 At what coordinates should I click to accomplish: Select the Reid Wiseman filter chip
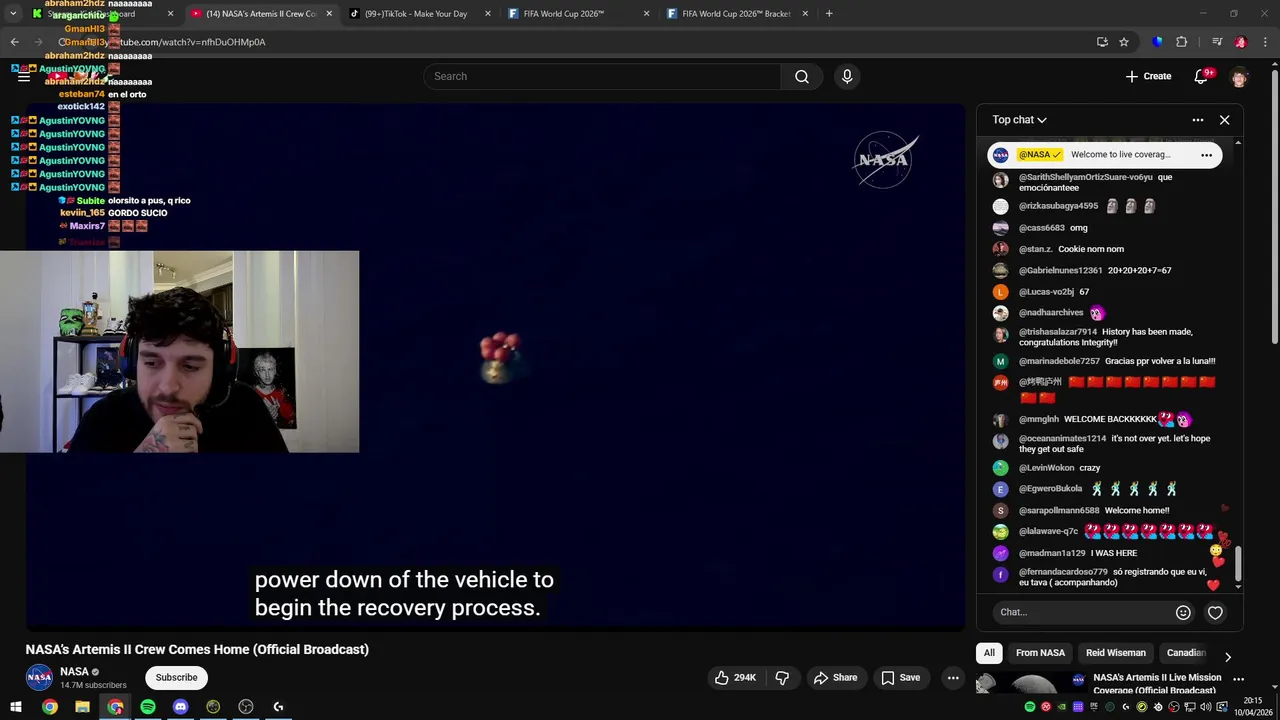pyautogui.click(x=1116, y=653)
